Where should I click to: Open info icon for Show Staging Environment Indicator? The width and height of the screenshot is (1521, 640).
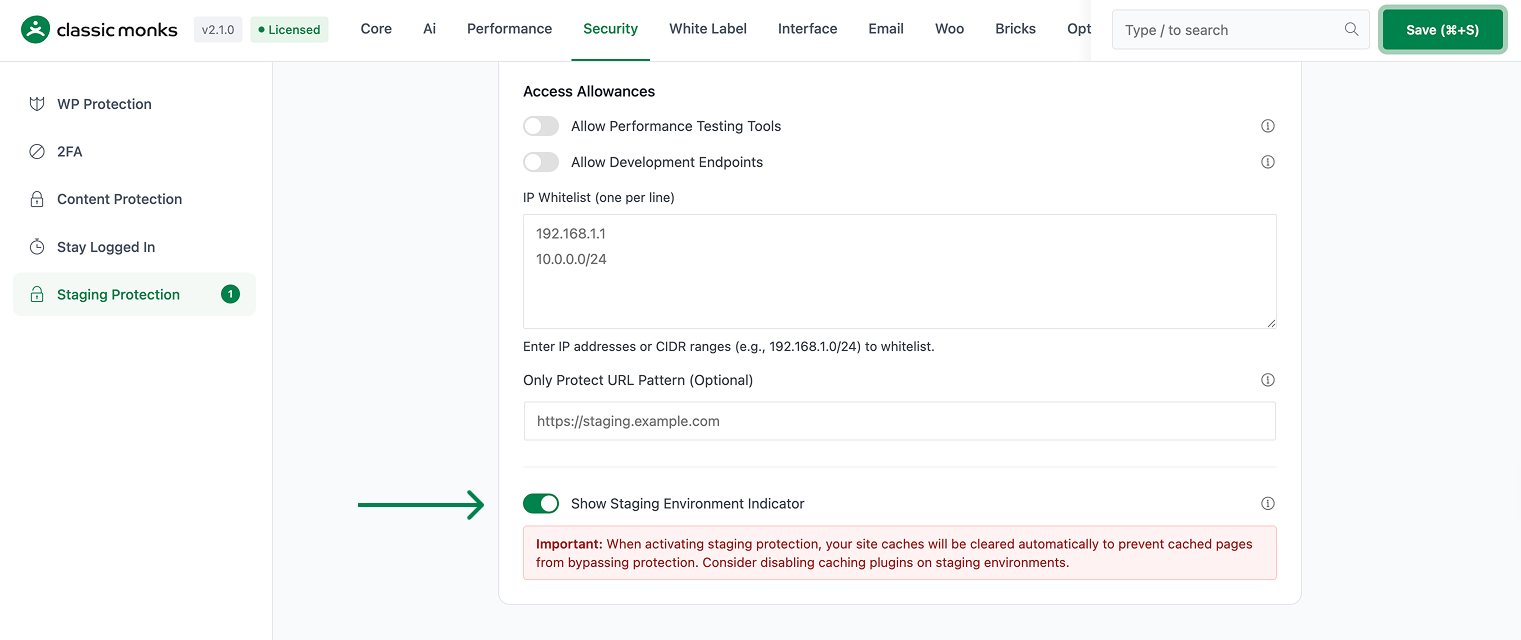point(1268,503)
